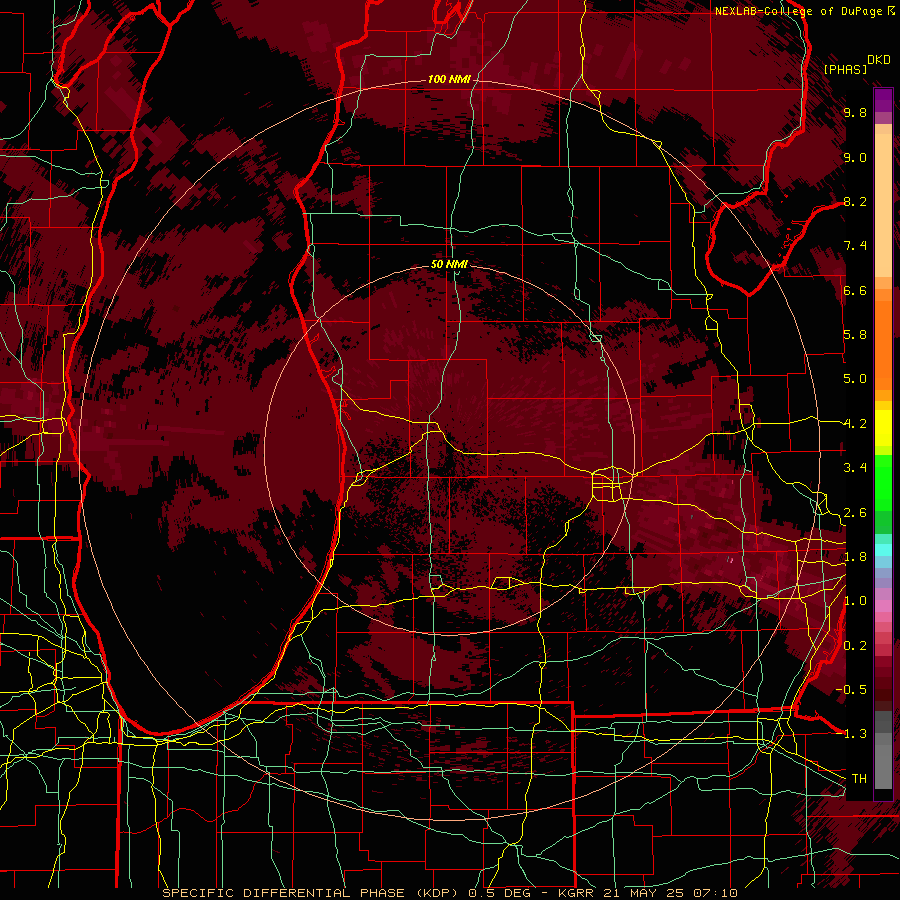Click the cyan segment of the color bar
The image size is (900, 900).
pyautogui.click(x=883, y=550)
